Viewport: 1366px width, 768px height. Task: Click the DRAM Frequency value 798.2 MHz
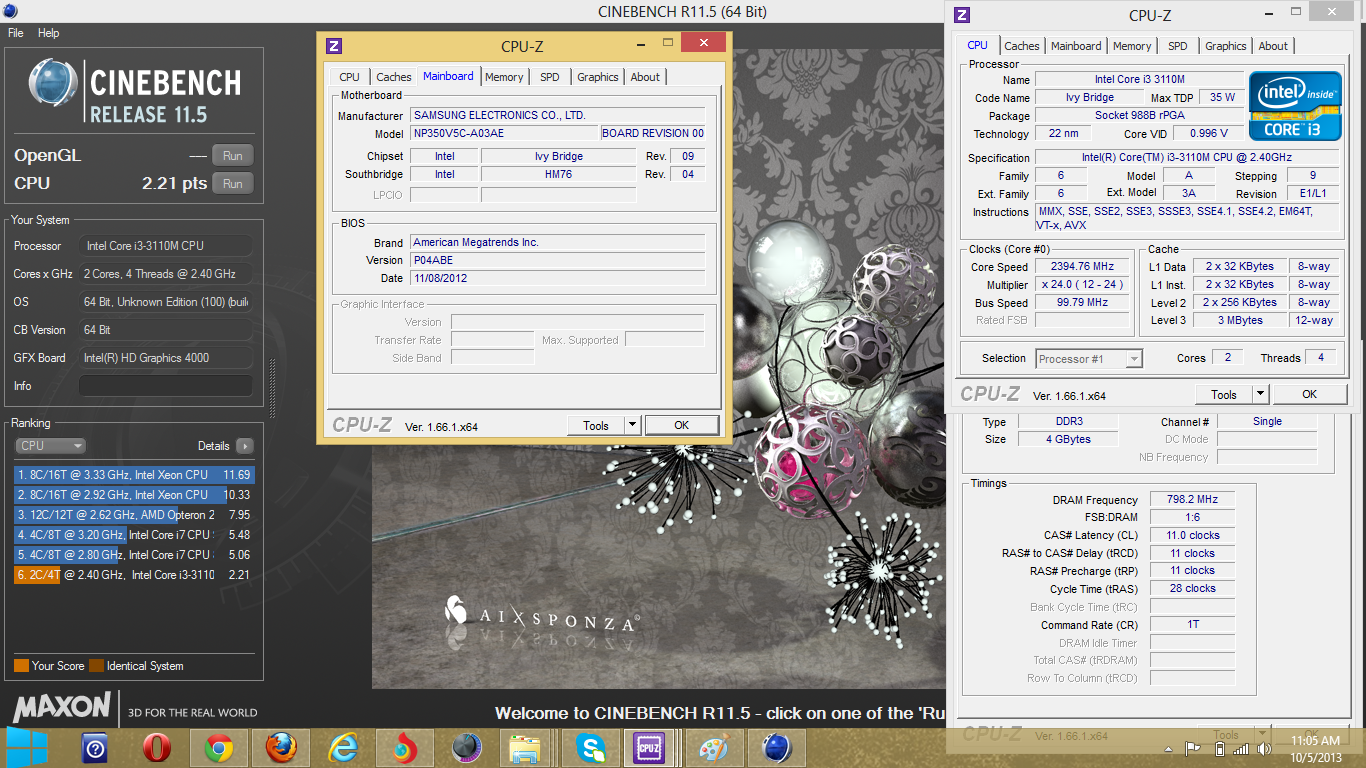[1190, 500]
